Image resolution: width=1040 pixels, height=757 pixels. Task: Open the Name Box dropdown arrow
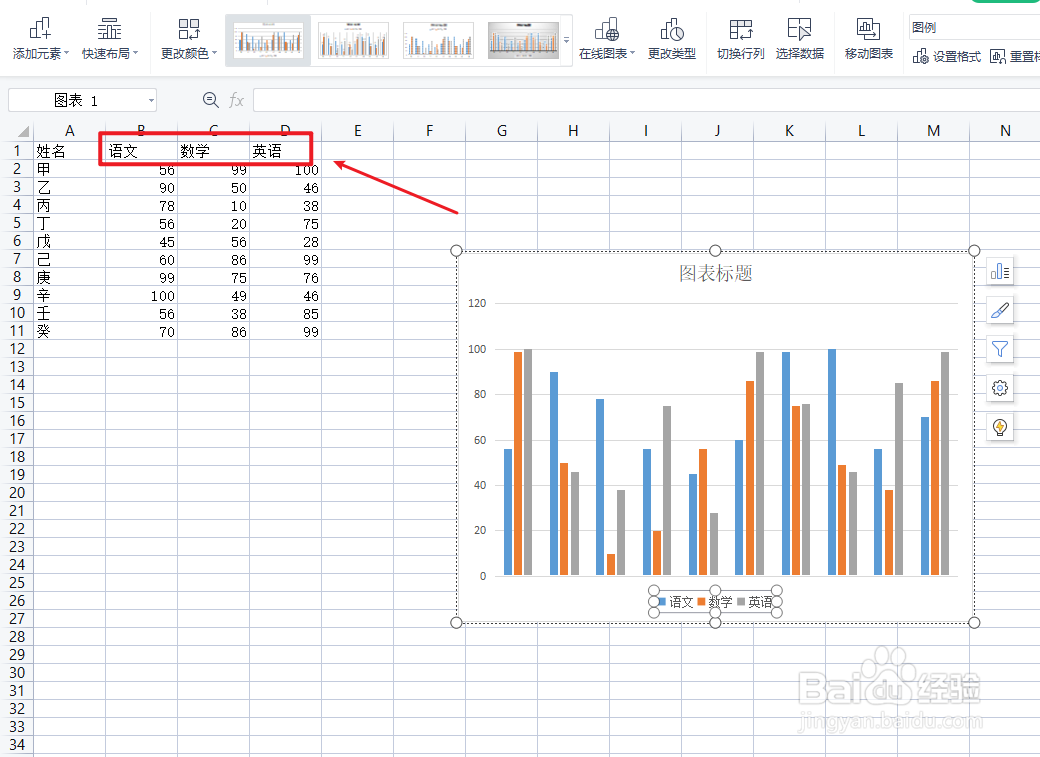151,101
